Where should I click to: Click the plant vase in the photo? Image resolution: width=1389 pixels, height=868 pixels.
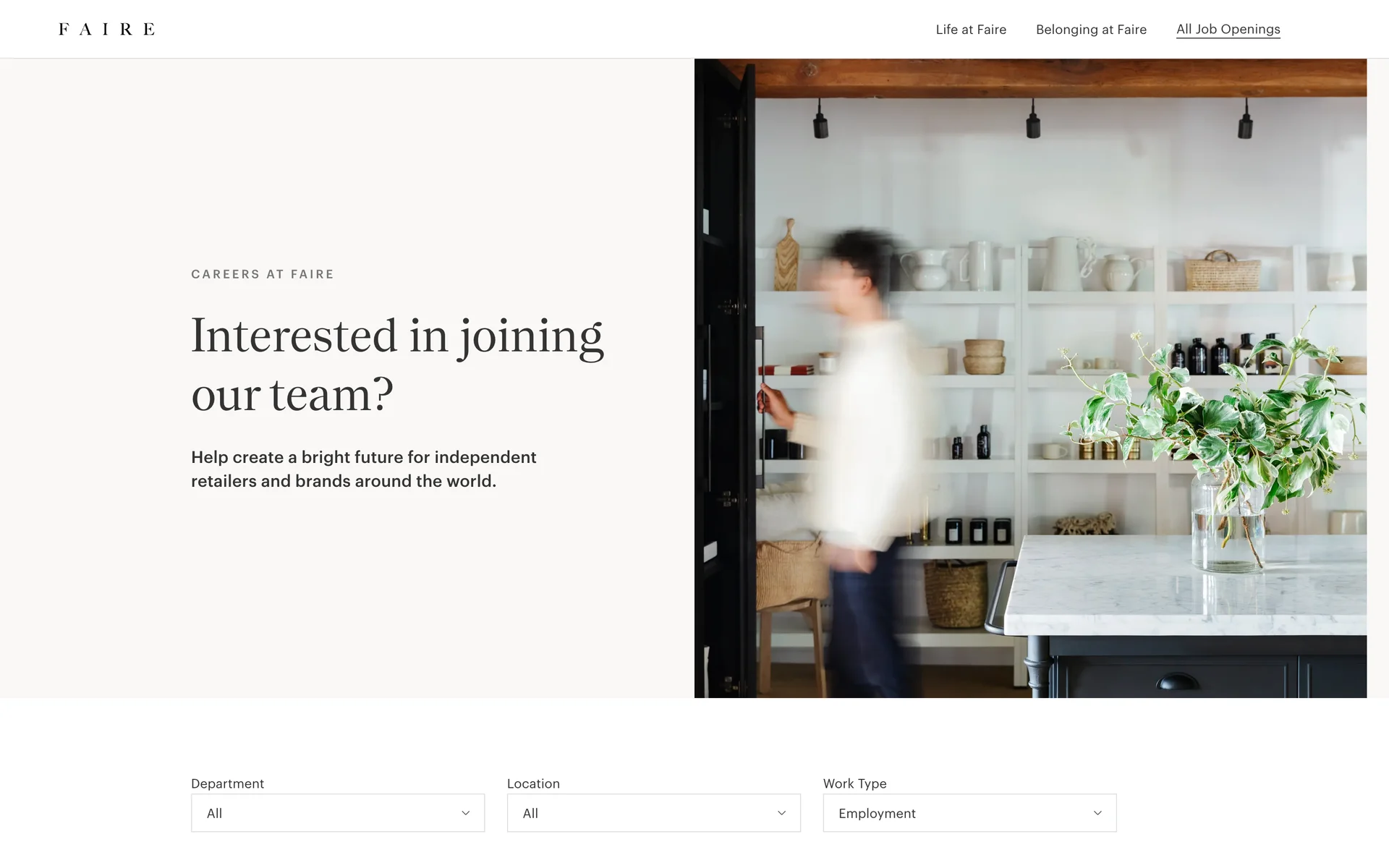click(1227, 520)
